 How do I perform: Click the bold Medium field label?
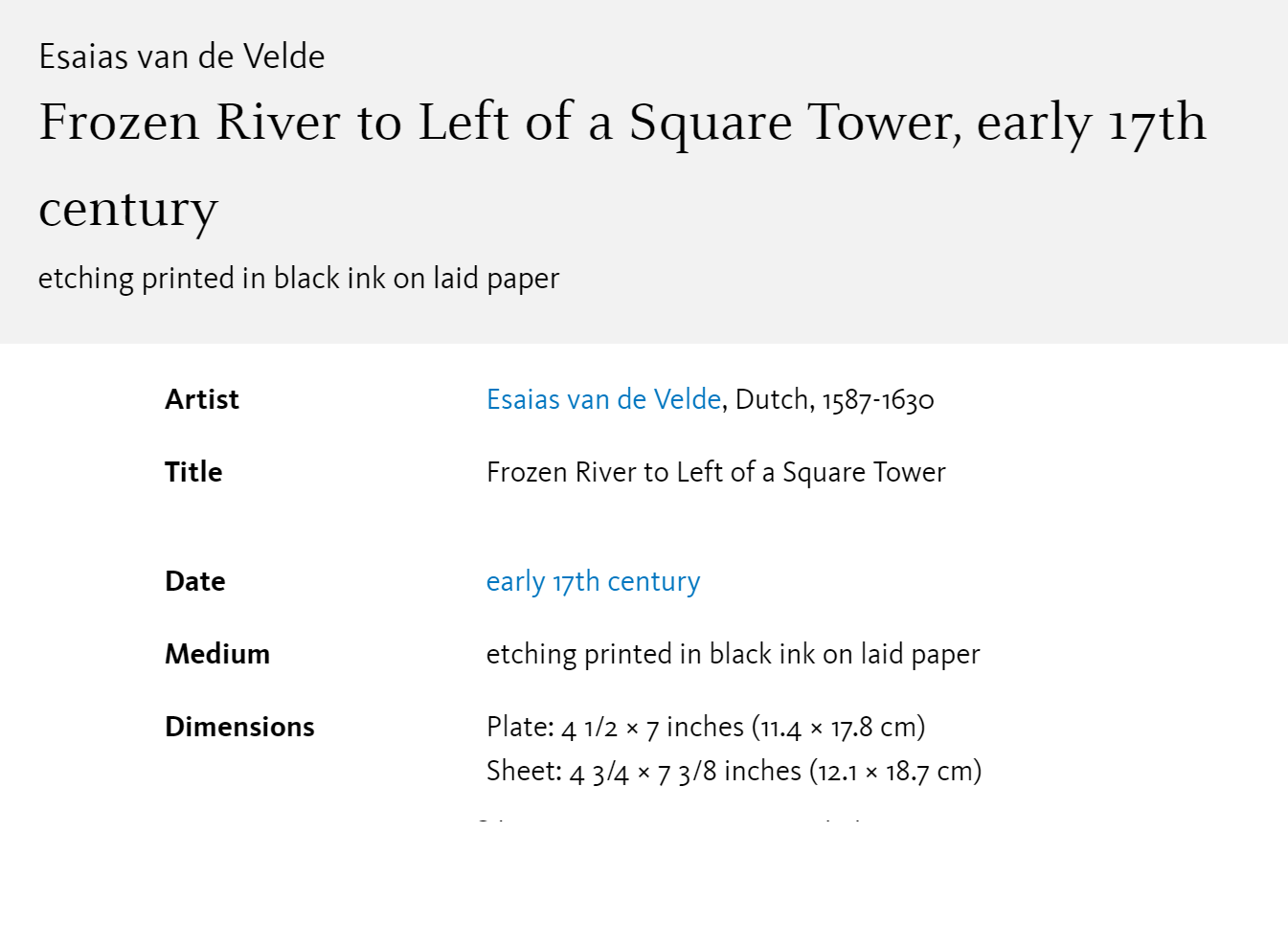pos(217,654)
